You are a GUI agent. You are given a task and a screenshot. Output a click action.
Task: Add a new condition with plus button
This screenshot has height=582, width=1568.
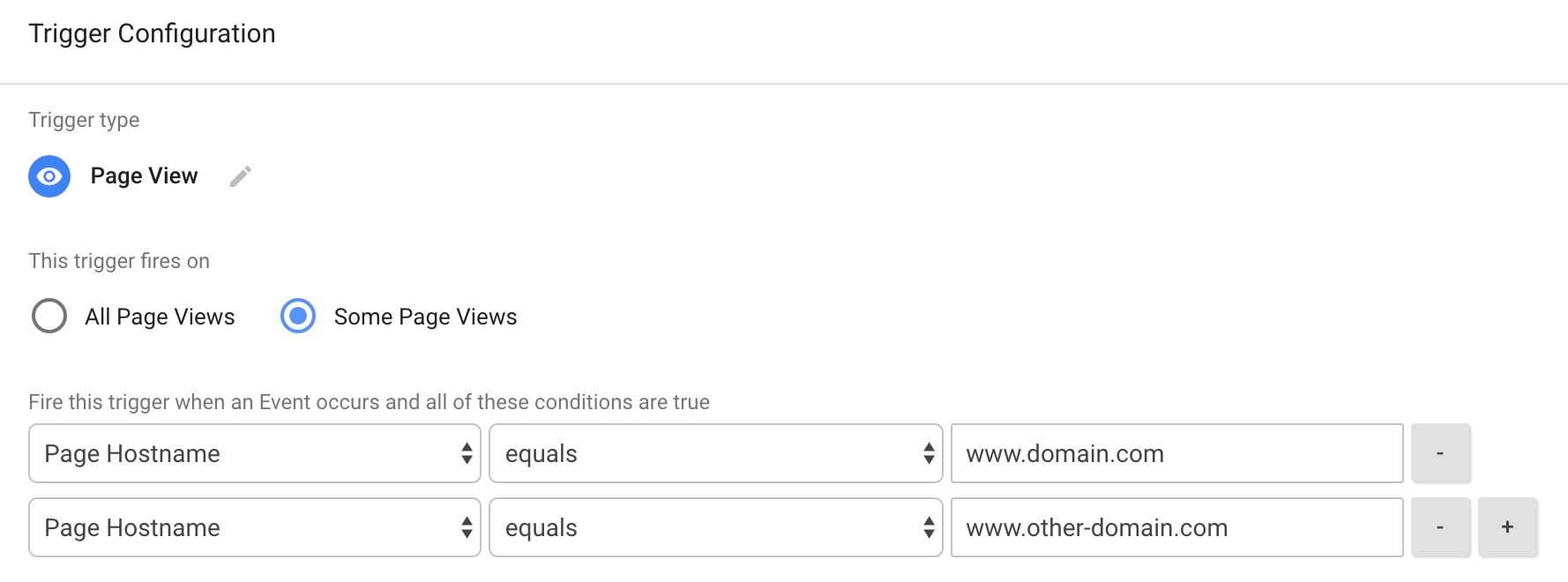[x=1508, y=527]
